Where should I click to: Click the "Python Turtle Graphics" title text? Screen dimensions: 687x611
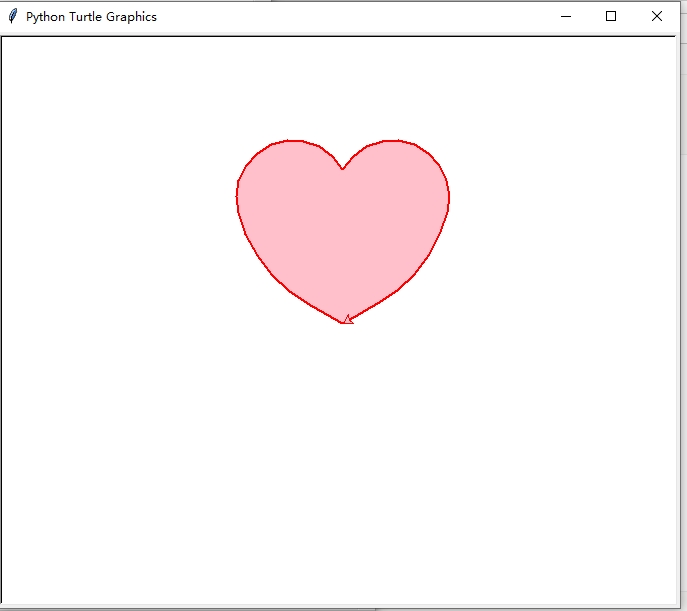[x=91, y=17]
